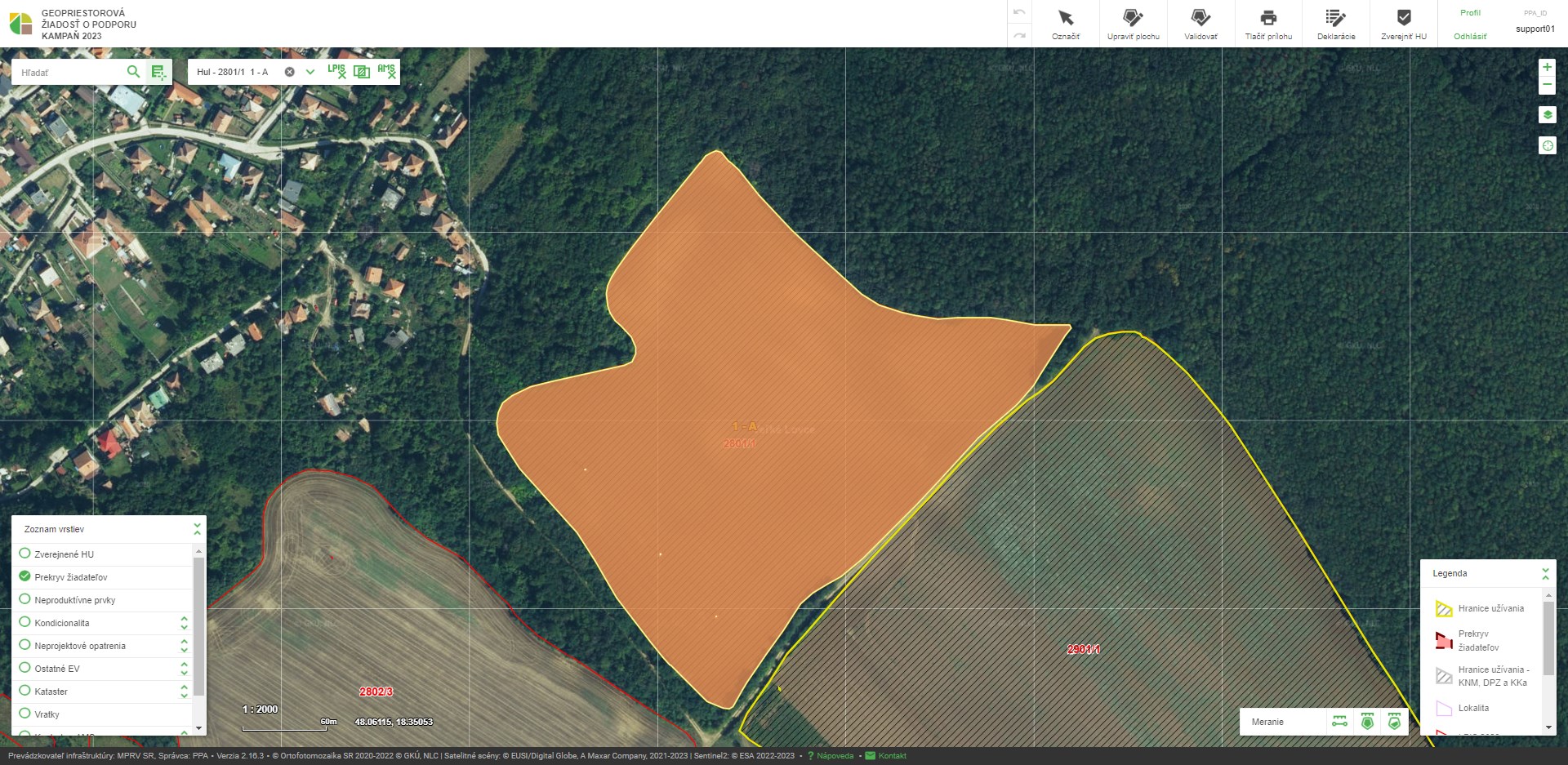Toggle the Neprojektové opatrenia layer

tap(24, 645)
